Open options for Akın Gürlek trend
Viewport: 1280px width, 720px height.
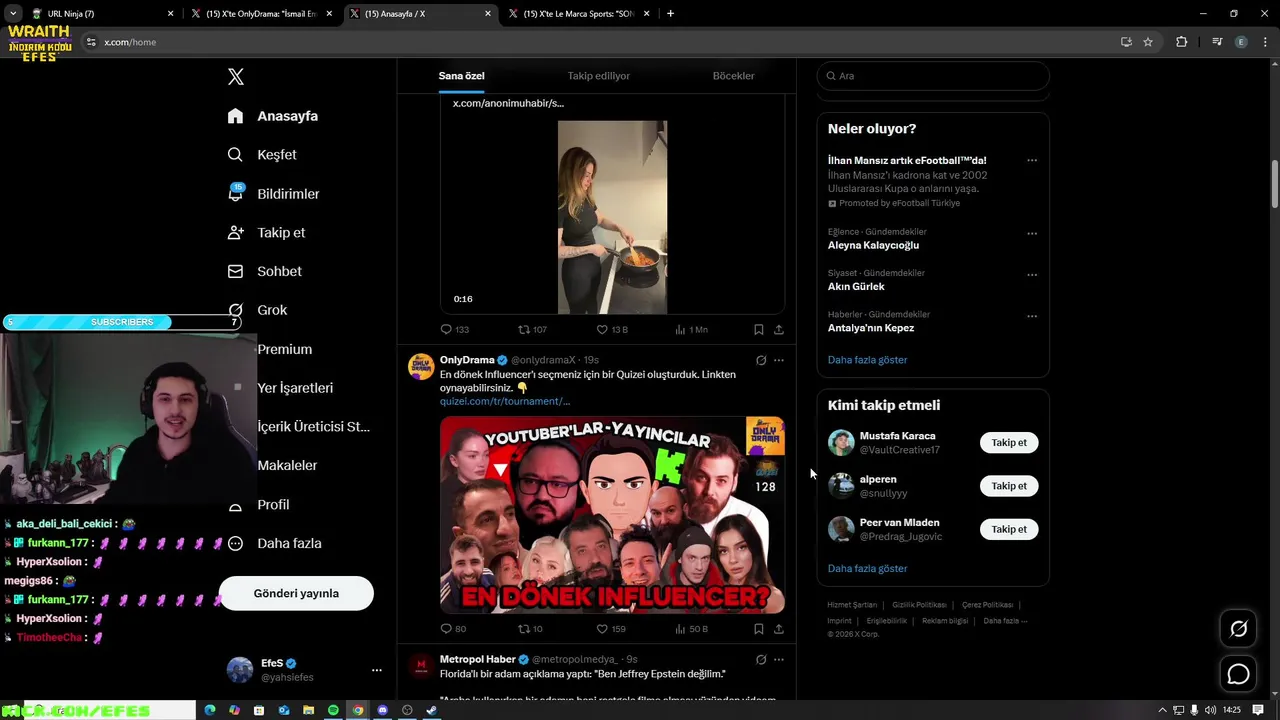tap(1032, 275)
